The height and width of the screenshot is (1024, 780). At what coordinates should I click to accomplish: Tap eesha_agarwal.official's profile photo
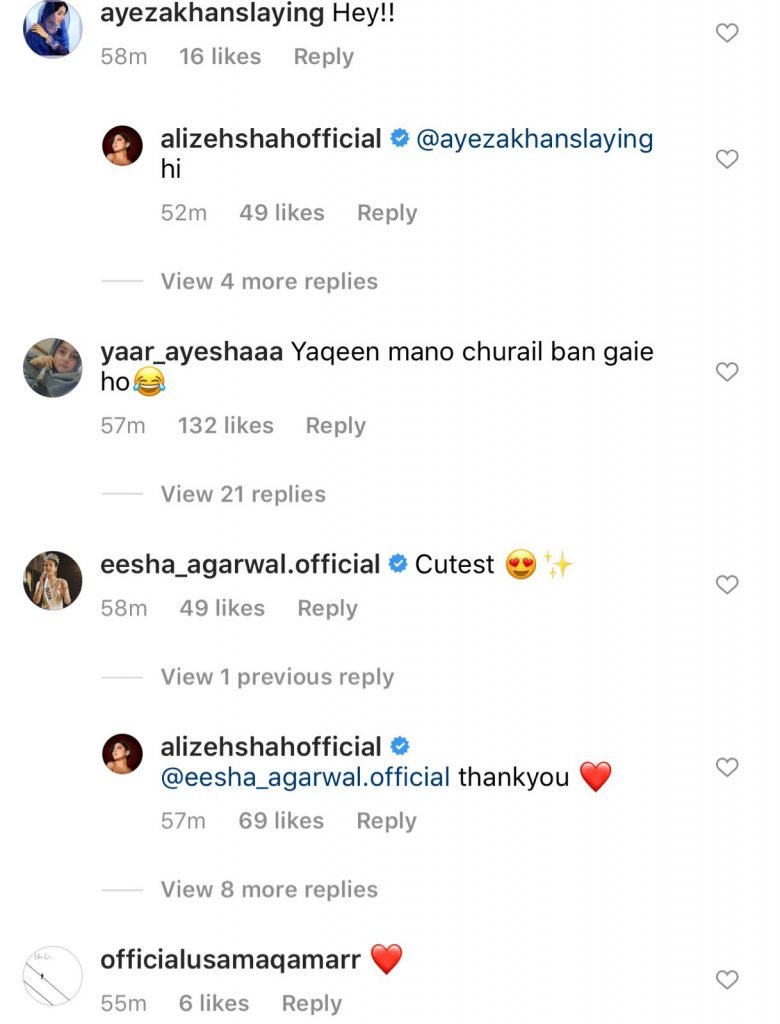52,580
